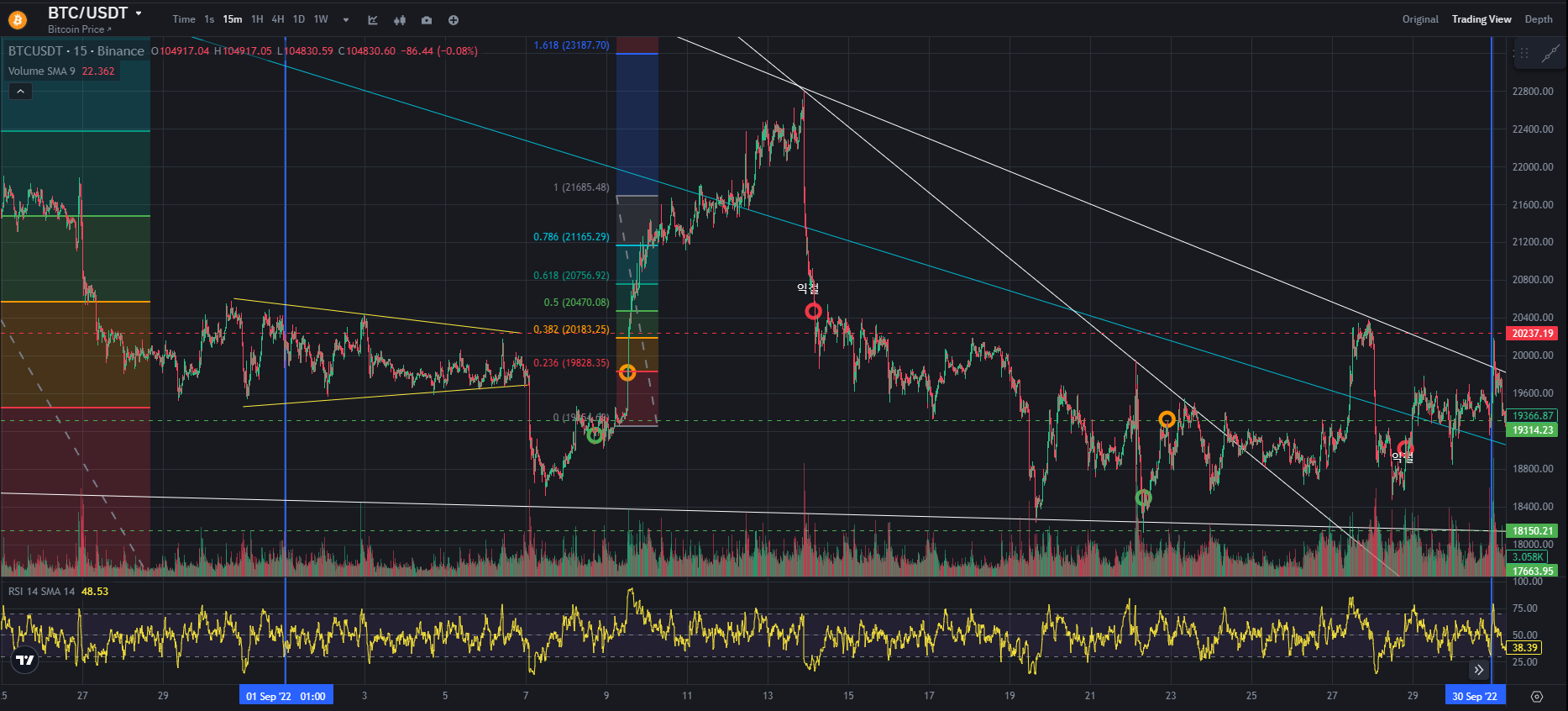Viewport: 1568px width, 711px height.
Task: Grab the drawing toolbar drag handle
Action: 1524,53
